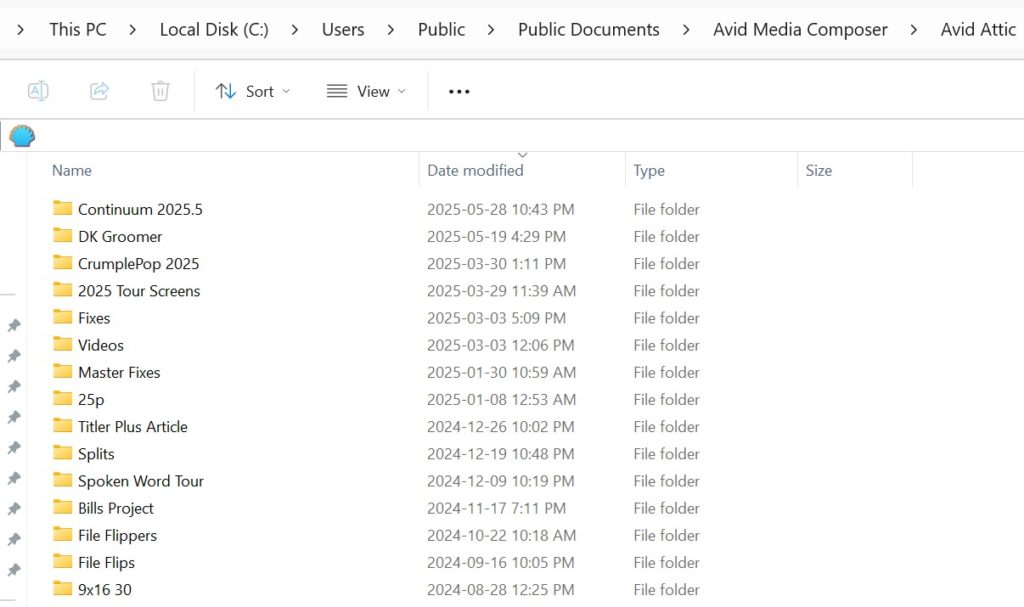Viewport: 1024px width, 607px height.
Task: Click the folder name 'Titler Plus Article'
Action: tap(133, 427)
